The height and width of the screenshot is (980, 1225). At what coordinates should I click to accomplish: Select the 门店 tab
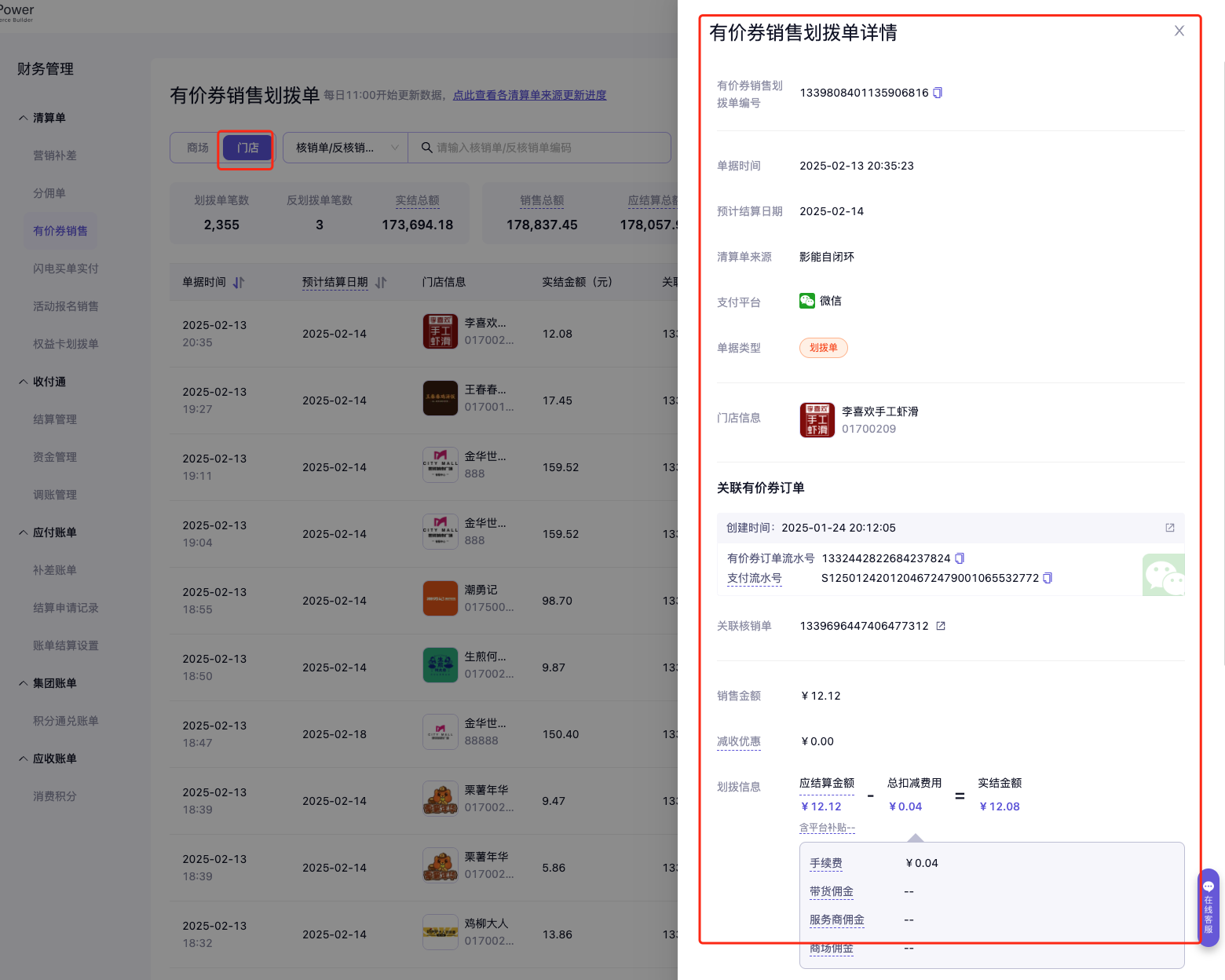[247, 148]
